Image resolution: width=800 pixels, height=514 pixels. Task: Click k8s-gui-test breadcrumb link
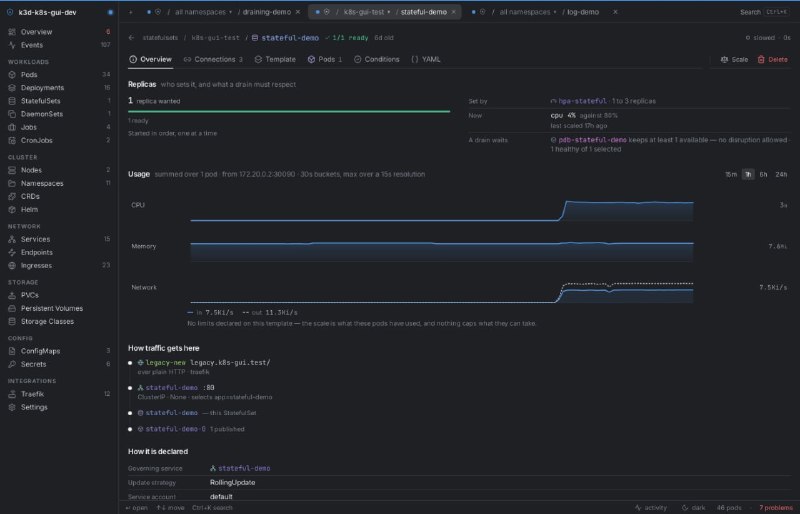tap(215, 38)
